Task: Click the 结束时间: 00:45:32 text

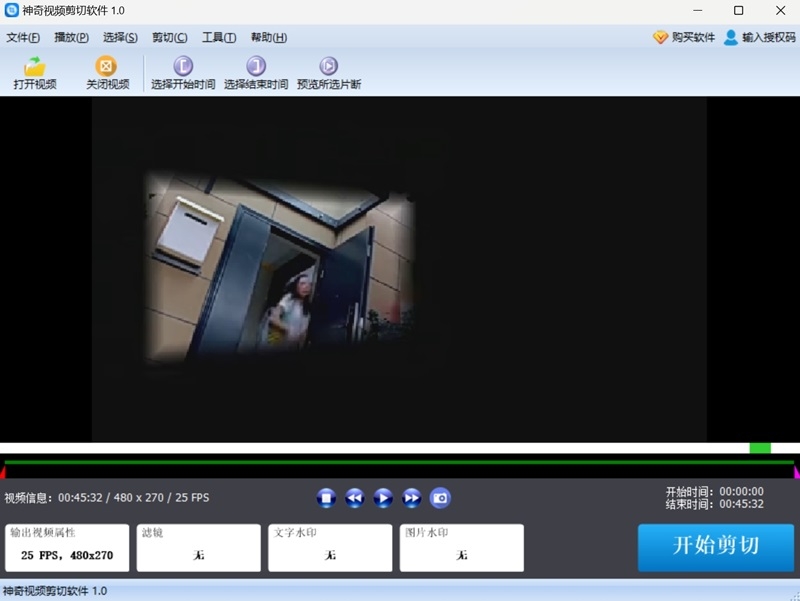Action: 715,504
